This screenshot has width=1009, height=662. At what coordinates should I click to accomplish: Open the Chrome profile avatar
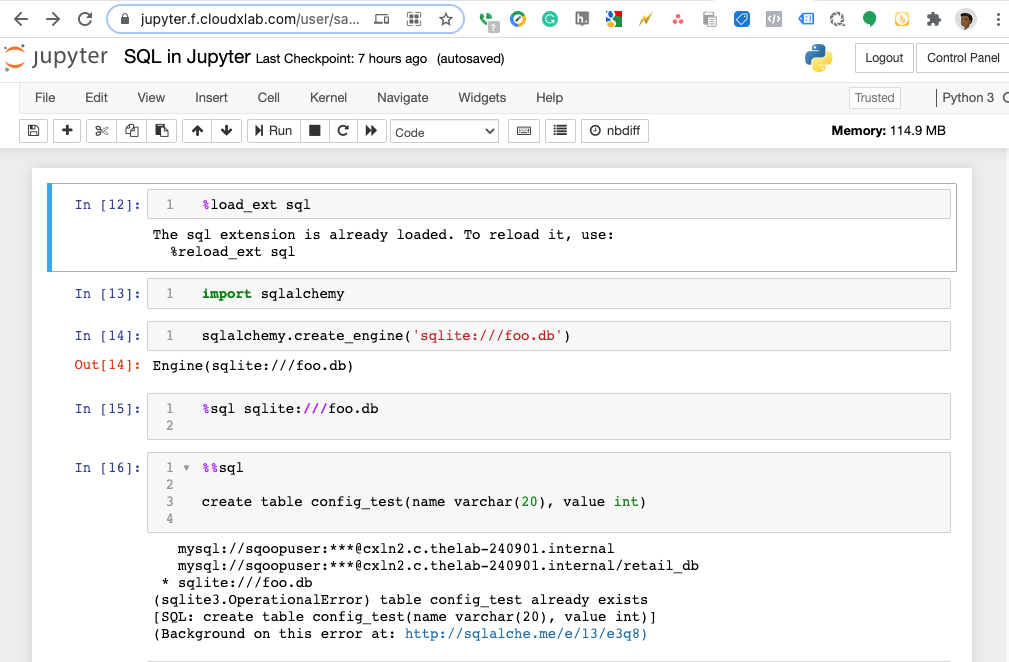[x=965, y=19]
